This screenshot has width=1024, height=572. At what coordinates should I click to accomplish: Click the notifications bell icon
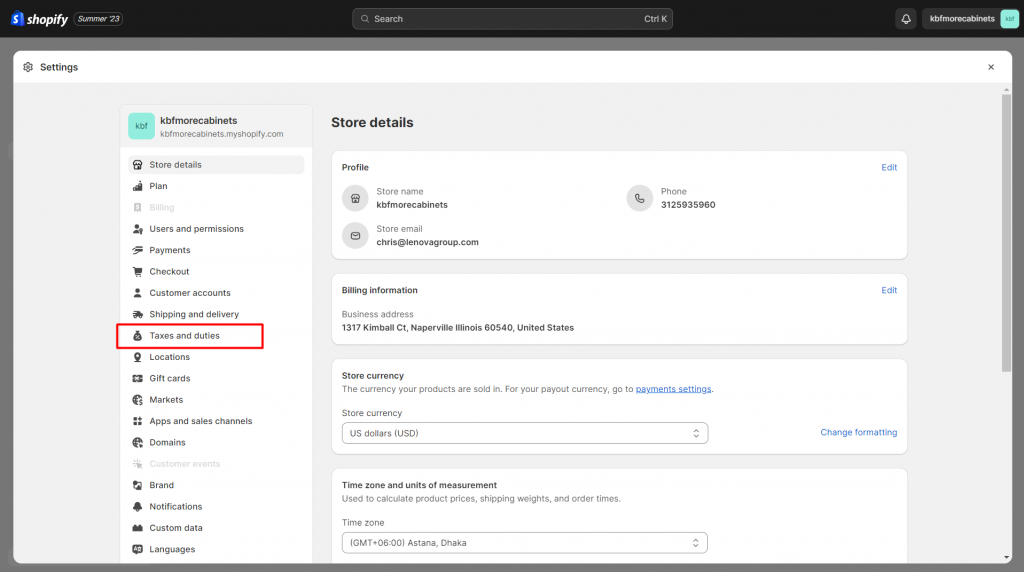[x=906, y=19]
